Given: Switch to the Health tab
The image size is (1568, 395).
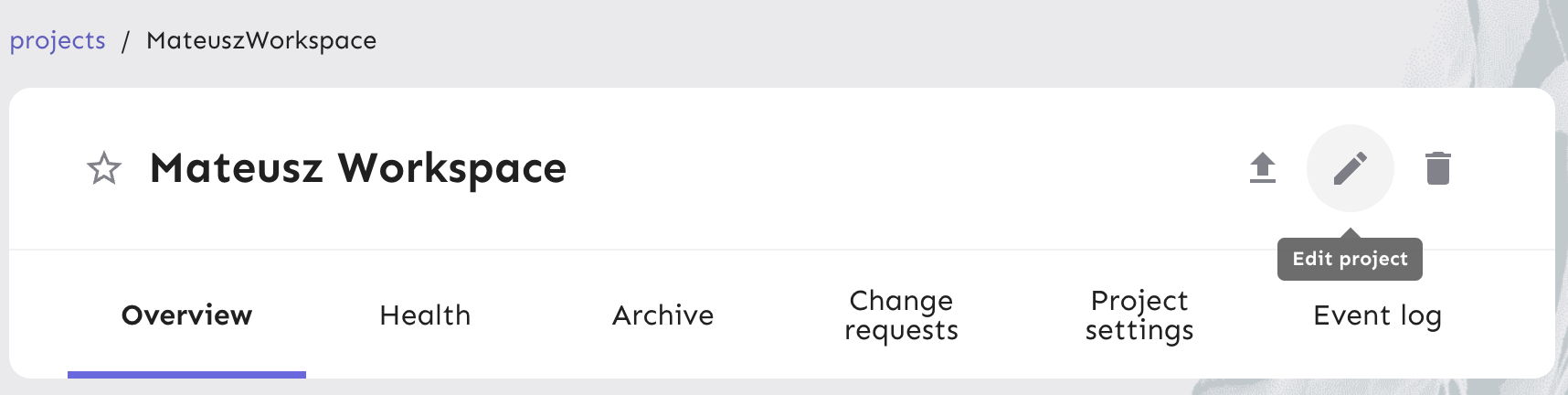Looking at the screenshot, I should 425,315.
